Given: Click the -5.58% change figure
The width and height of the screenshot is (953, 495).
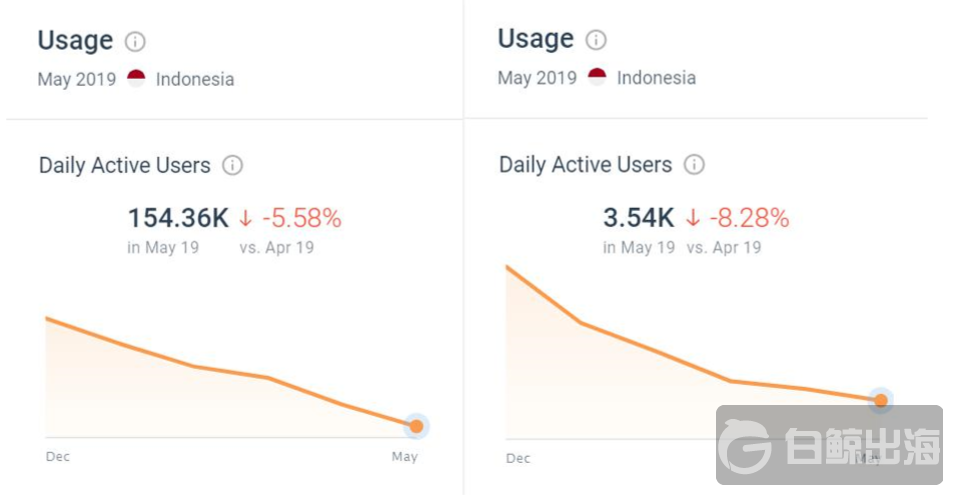Looking at the screenshot, I should click(301, 218).
